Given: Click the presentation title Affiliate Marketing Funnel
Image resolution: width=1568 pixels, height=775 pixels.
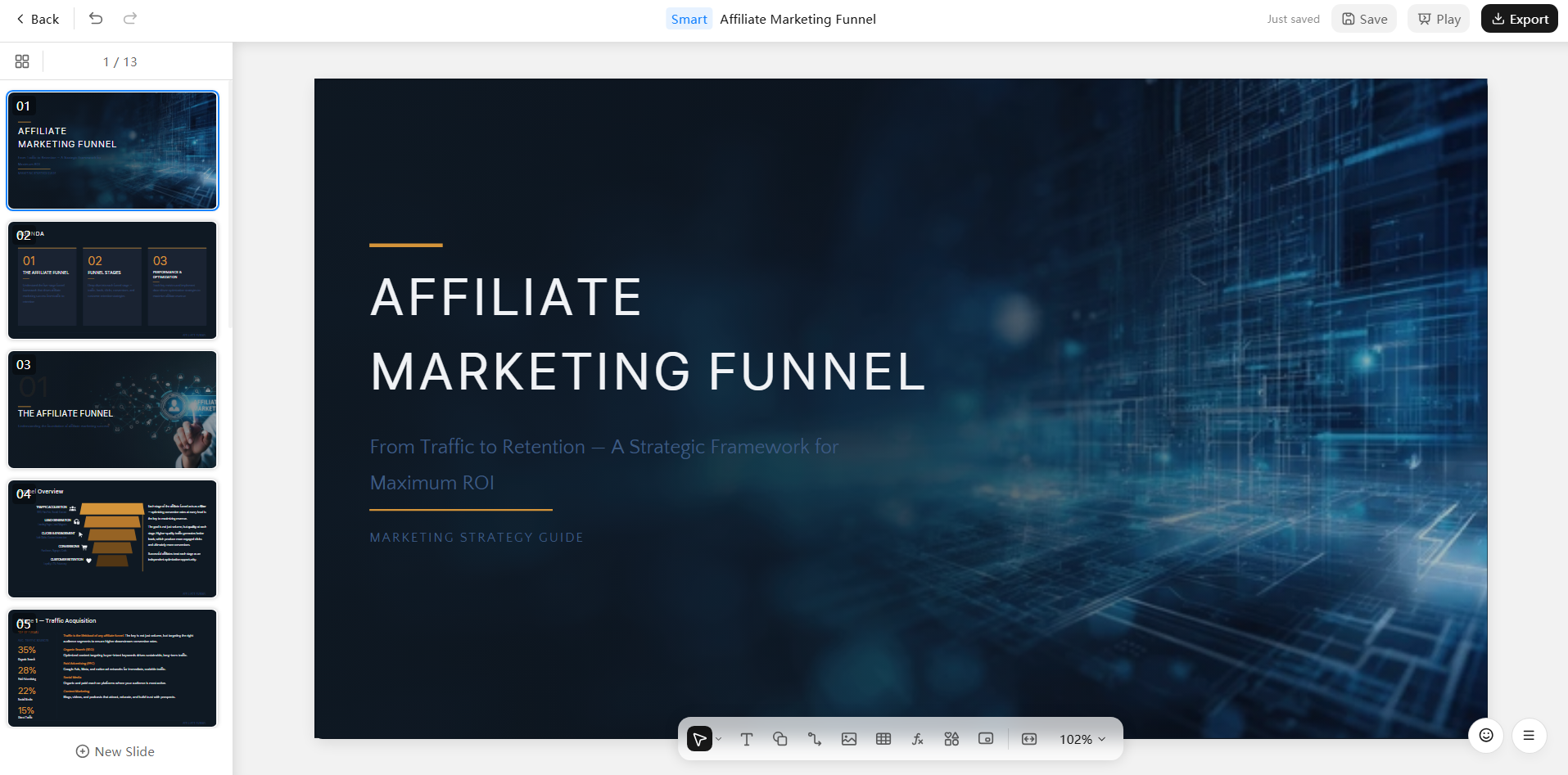Looking at the screenshot, I should [798, 19].
